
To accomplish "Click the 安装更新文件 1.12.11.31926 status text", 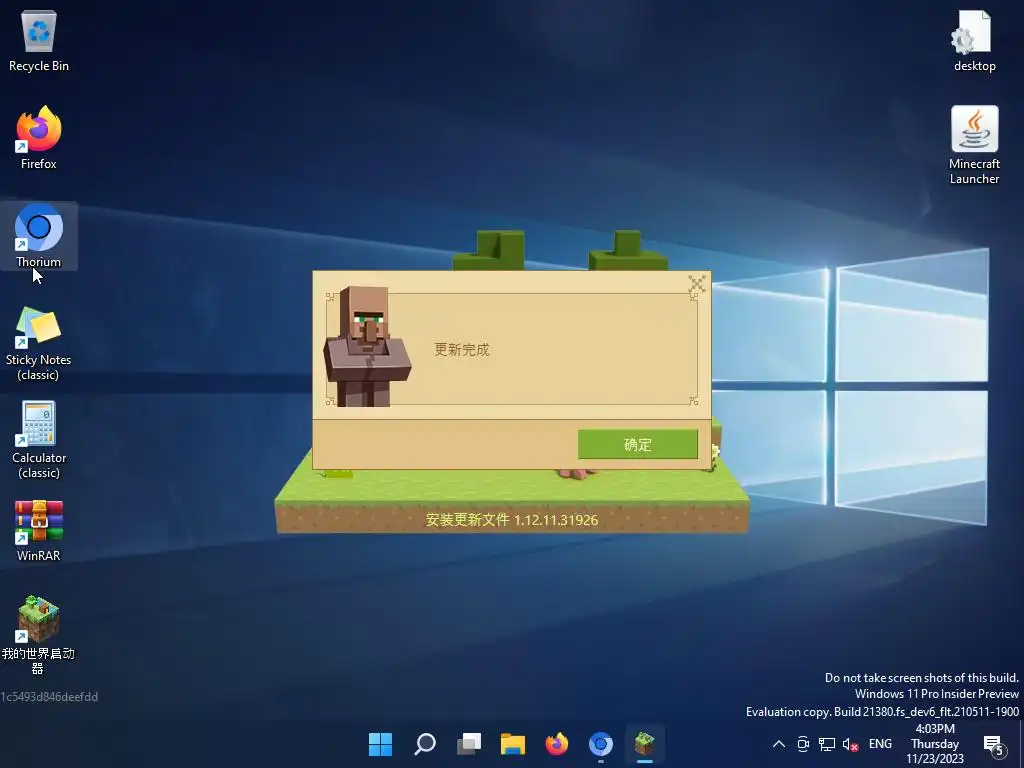I will (x=512, y=520).
